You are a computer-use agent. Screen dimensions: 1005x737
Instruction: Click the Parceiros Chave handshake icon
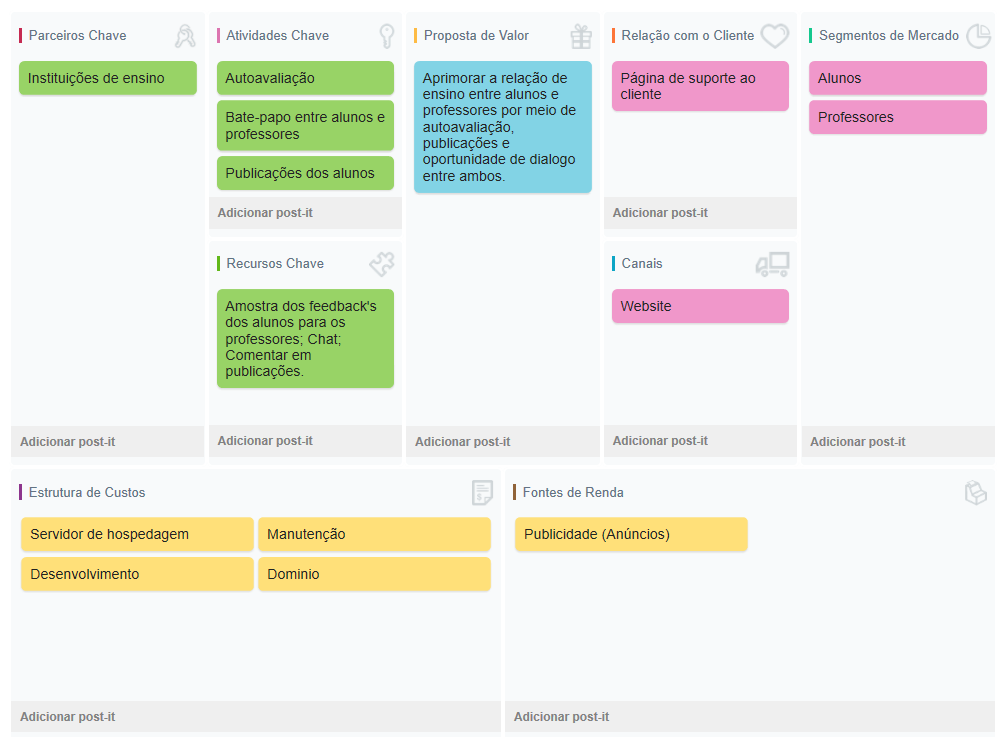[x=185, y=36]
